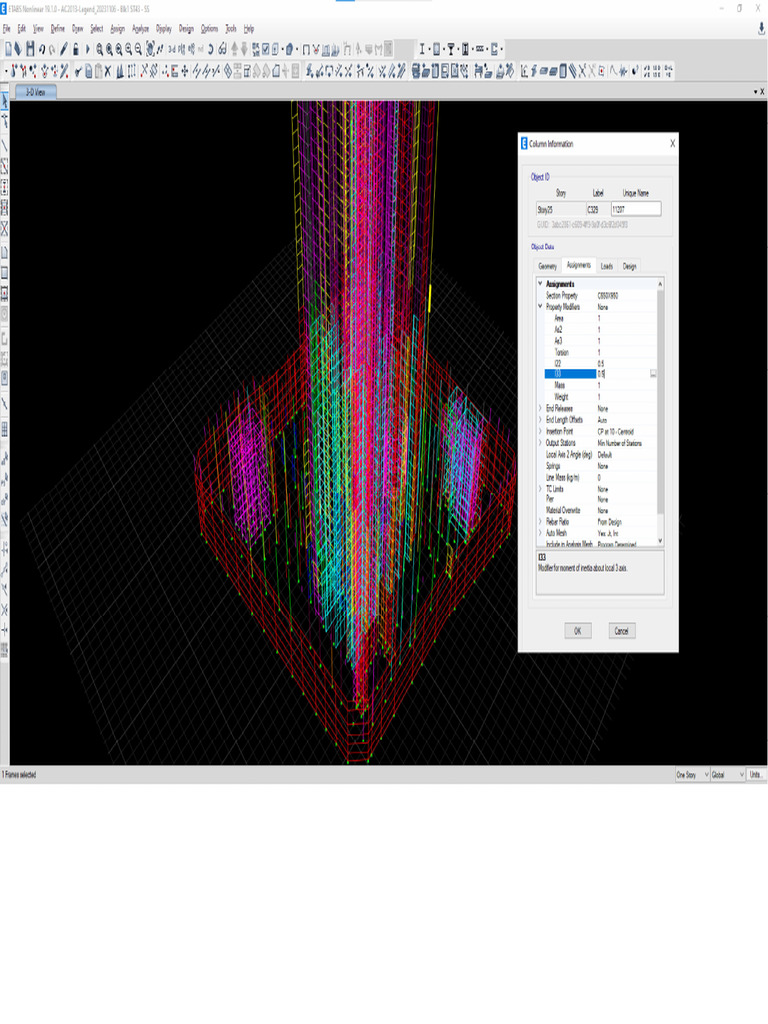Image resolution: width=768 pixels, height=1024 pixels.
Task: Switch to the Geometry tab
Action: (548, 266)
